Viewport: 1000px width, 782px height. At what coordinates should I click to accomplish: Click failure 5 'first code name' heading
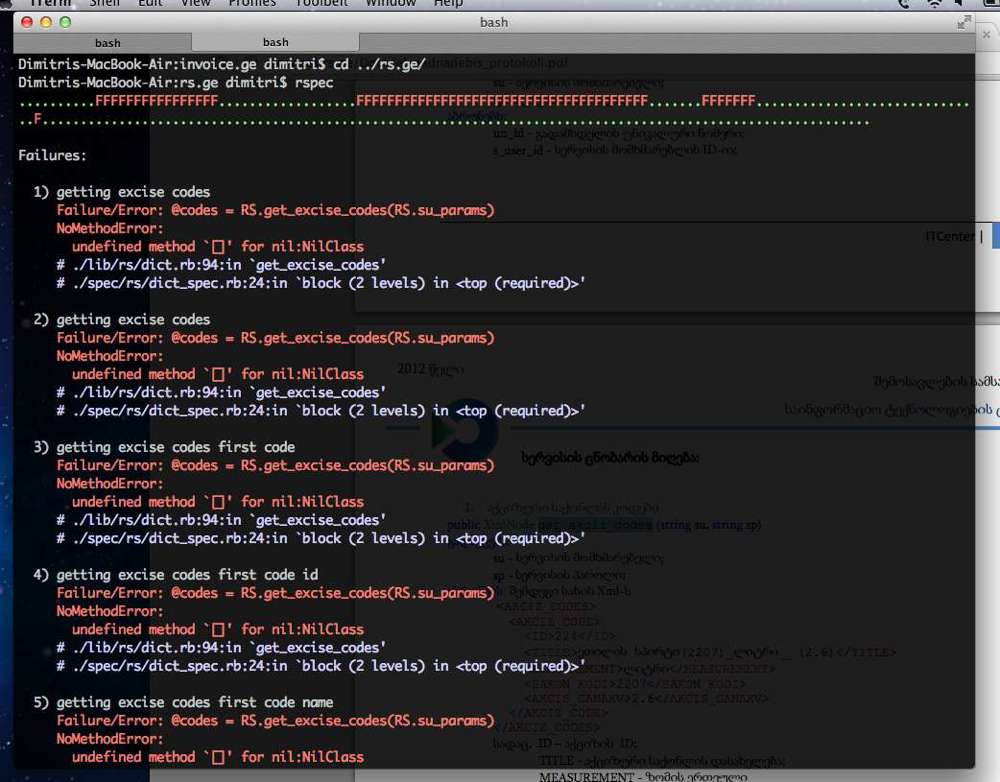point(194,702)
